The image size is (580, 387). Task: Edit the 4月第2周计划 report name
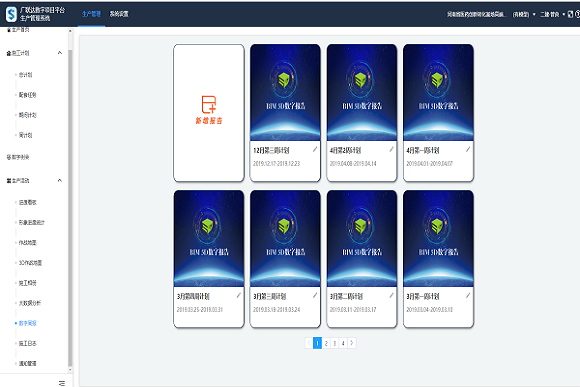(x=391, y=149)
